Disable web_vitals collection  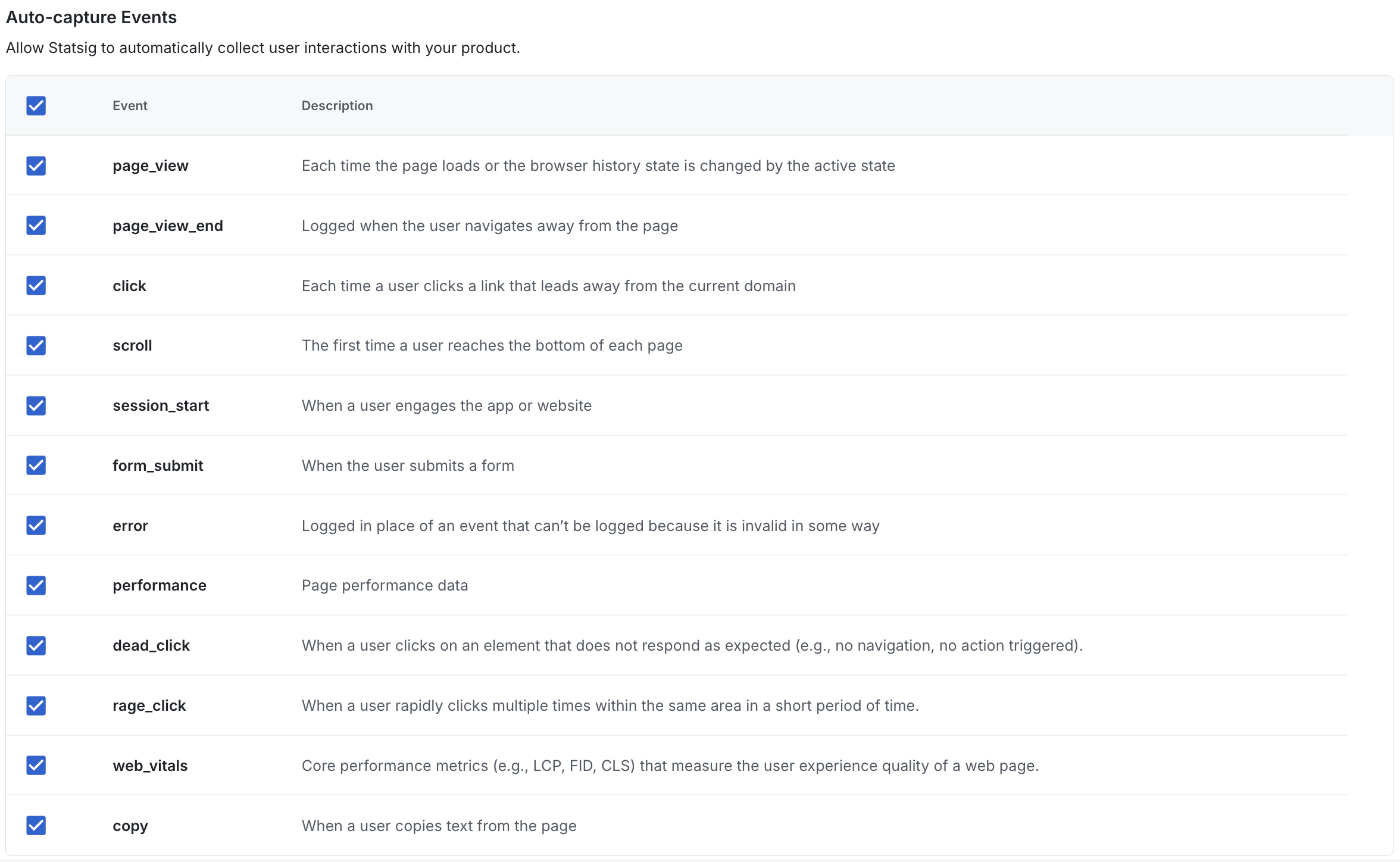tap(36, 766)
